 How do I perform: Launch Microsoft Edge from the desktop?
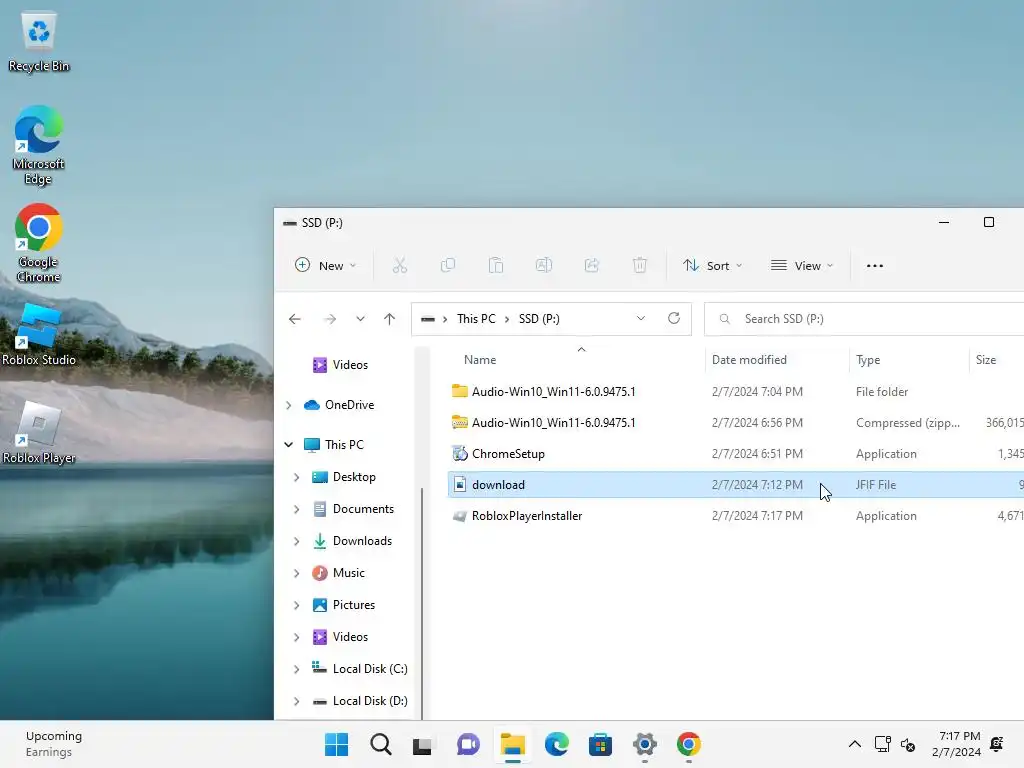pyautogui.click(x=39, y=144)
